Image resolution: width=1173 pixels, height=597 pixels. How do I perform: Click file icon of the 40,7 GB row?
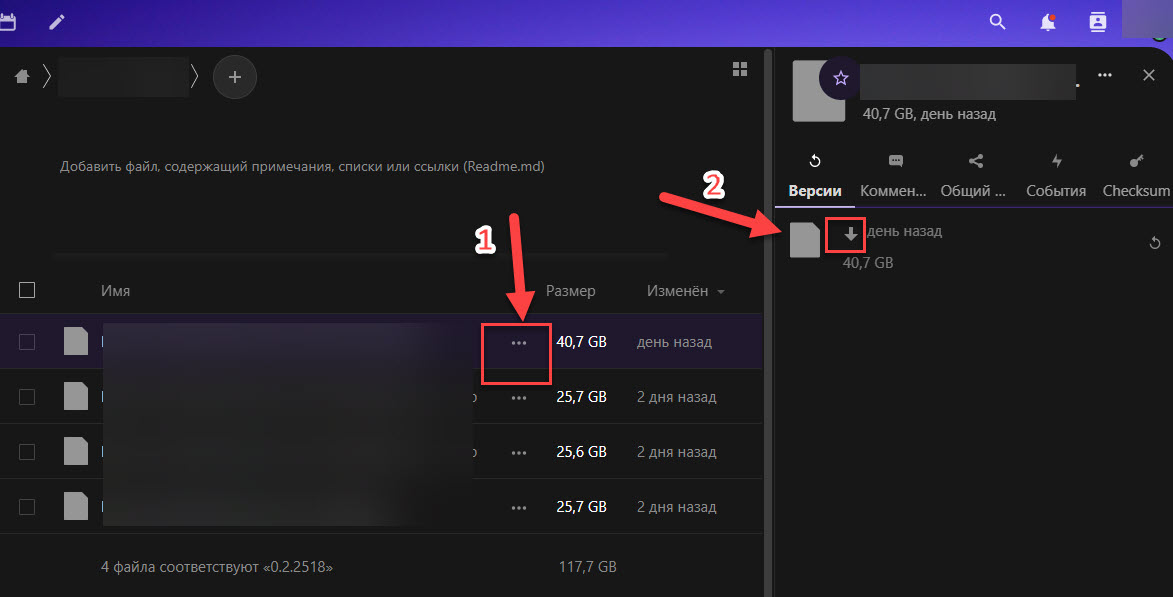click(76, 341)
